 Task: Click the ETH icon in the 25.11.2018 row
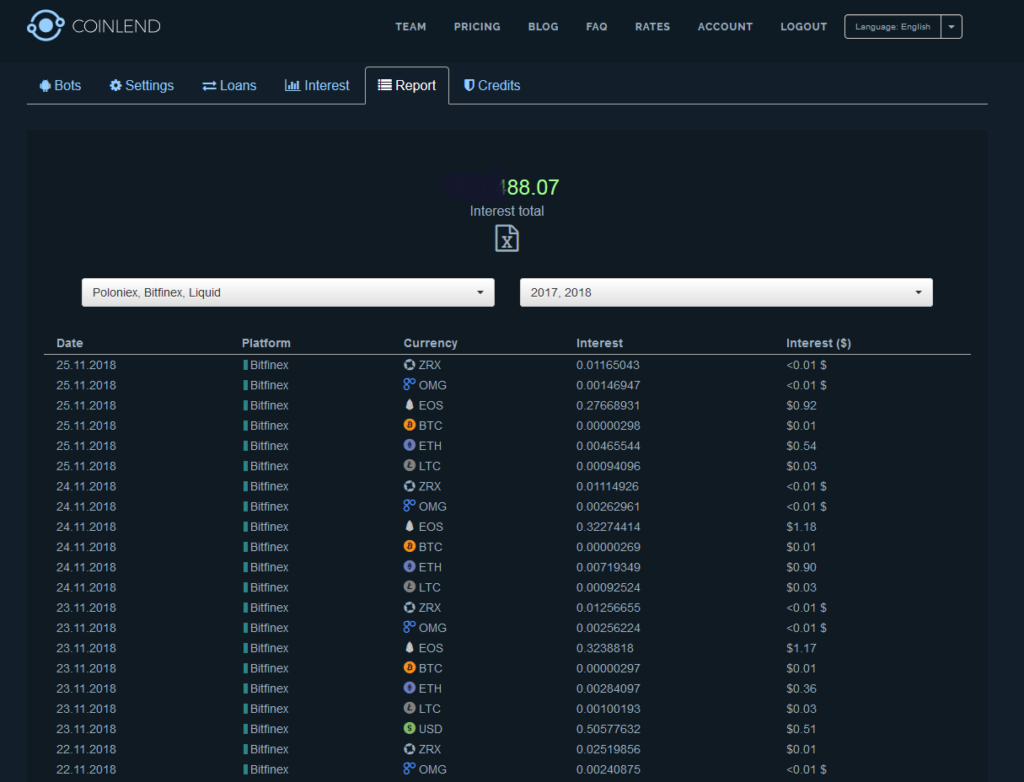tap(409, 445)
